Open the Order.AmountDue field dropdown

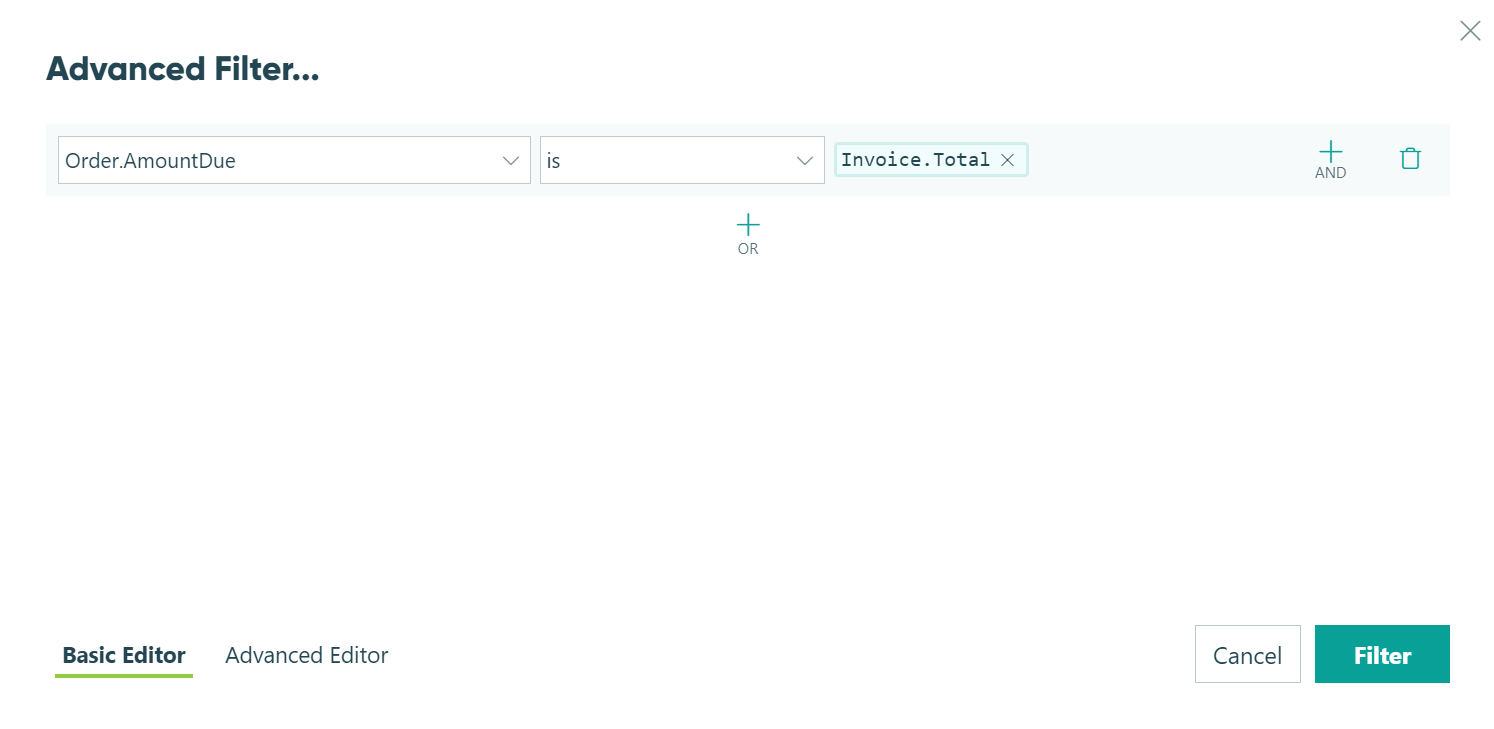[x=294, y=160]
